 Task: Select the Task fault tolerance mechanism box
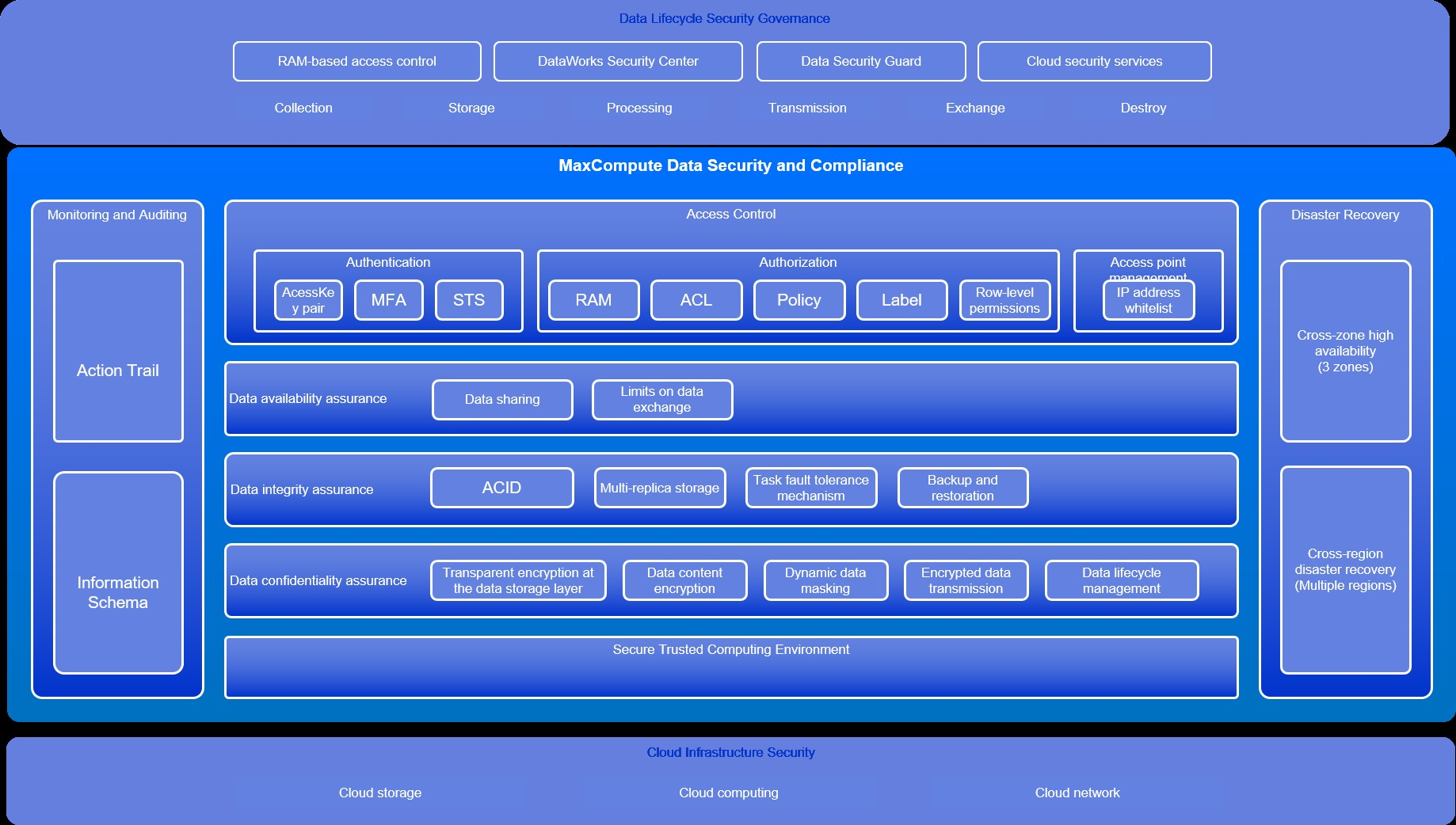tap(811, 488)
